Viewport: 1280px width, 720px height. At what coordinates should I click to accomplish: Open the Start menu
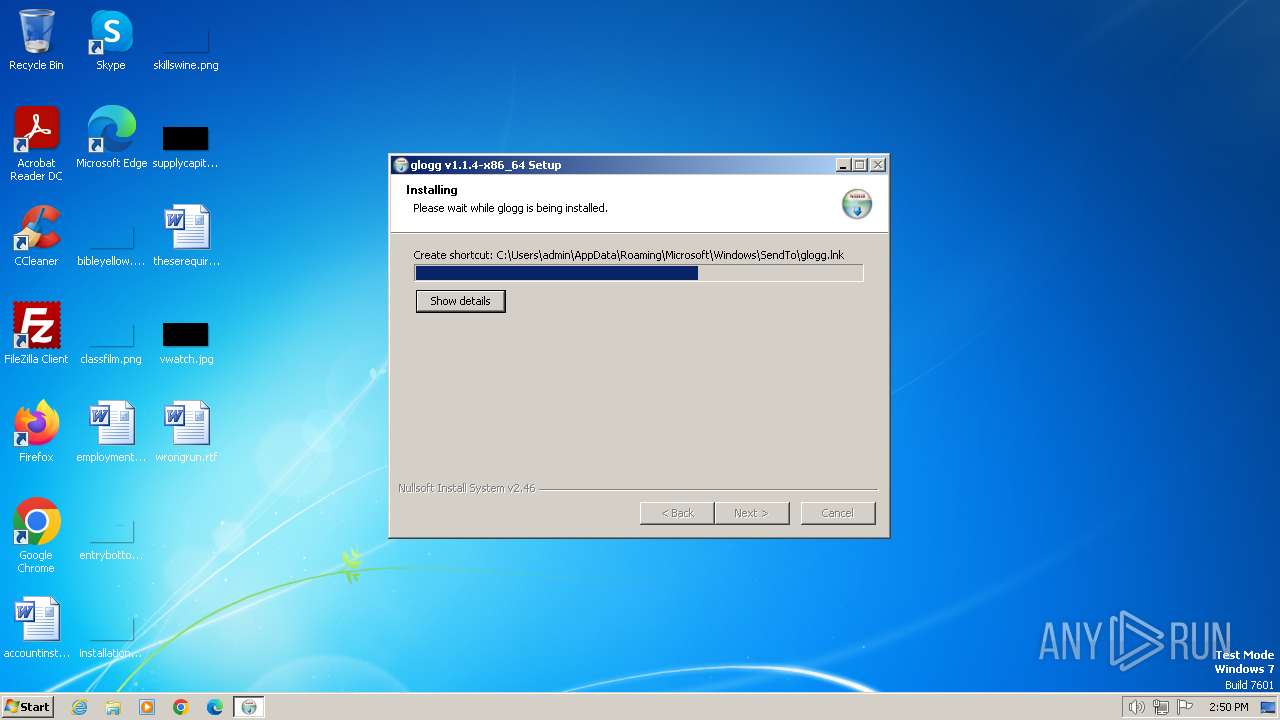pyautogui.click(x=28, y=707)
